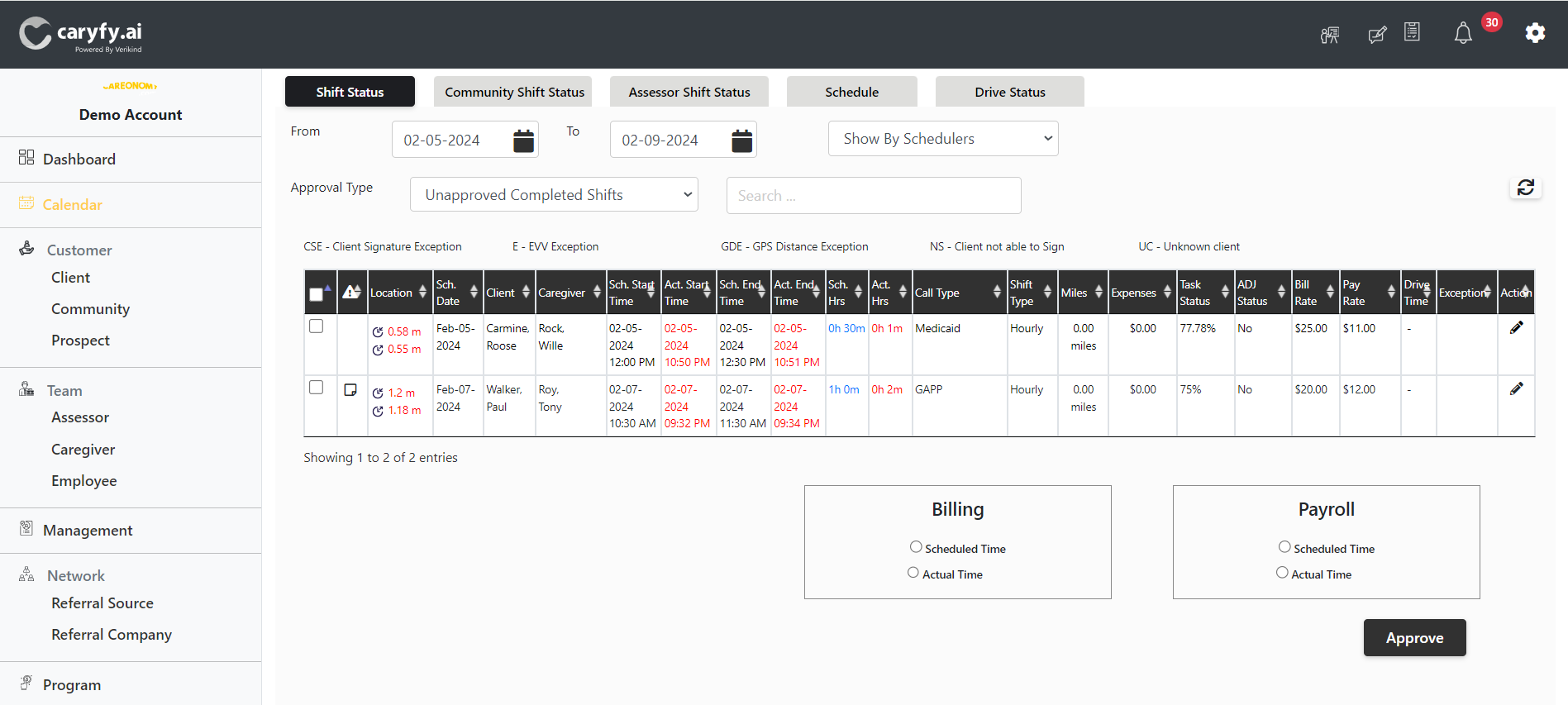Click the Network section icon
The image size is (1568, 705).
tap(26, 574)
